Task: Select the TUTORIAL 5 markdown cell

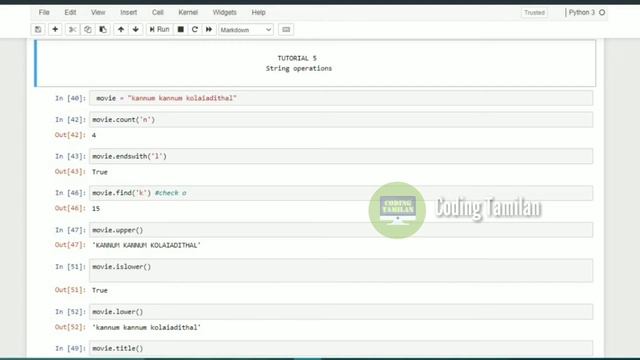Action: point(315,63)
